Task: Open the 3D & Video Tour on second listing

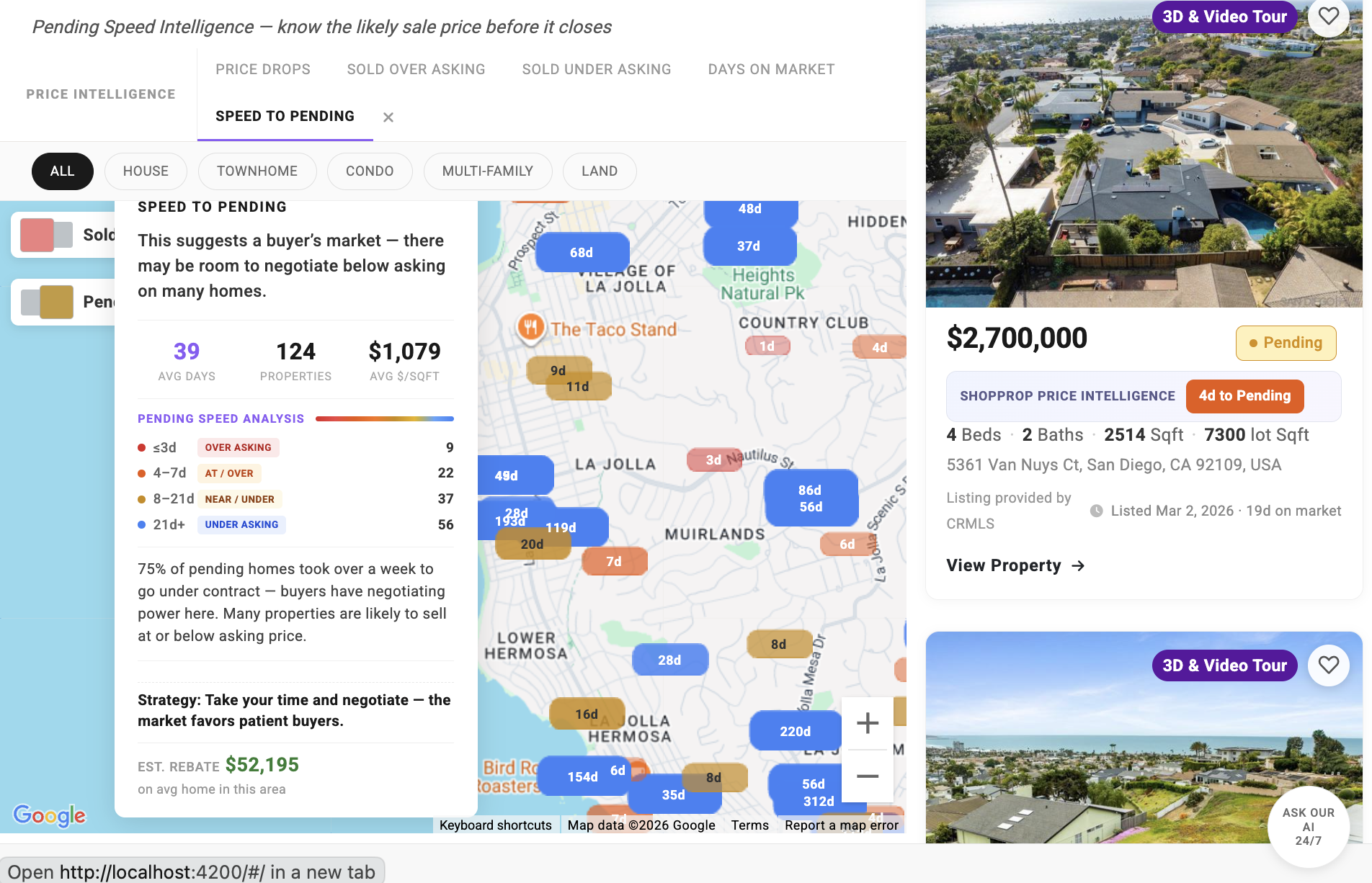Action: [1224, 665]
